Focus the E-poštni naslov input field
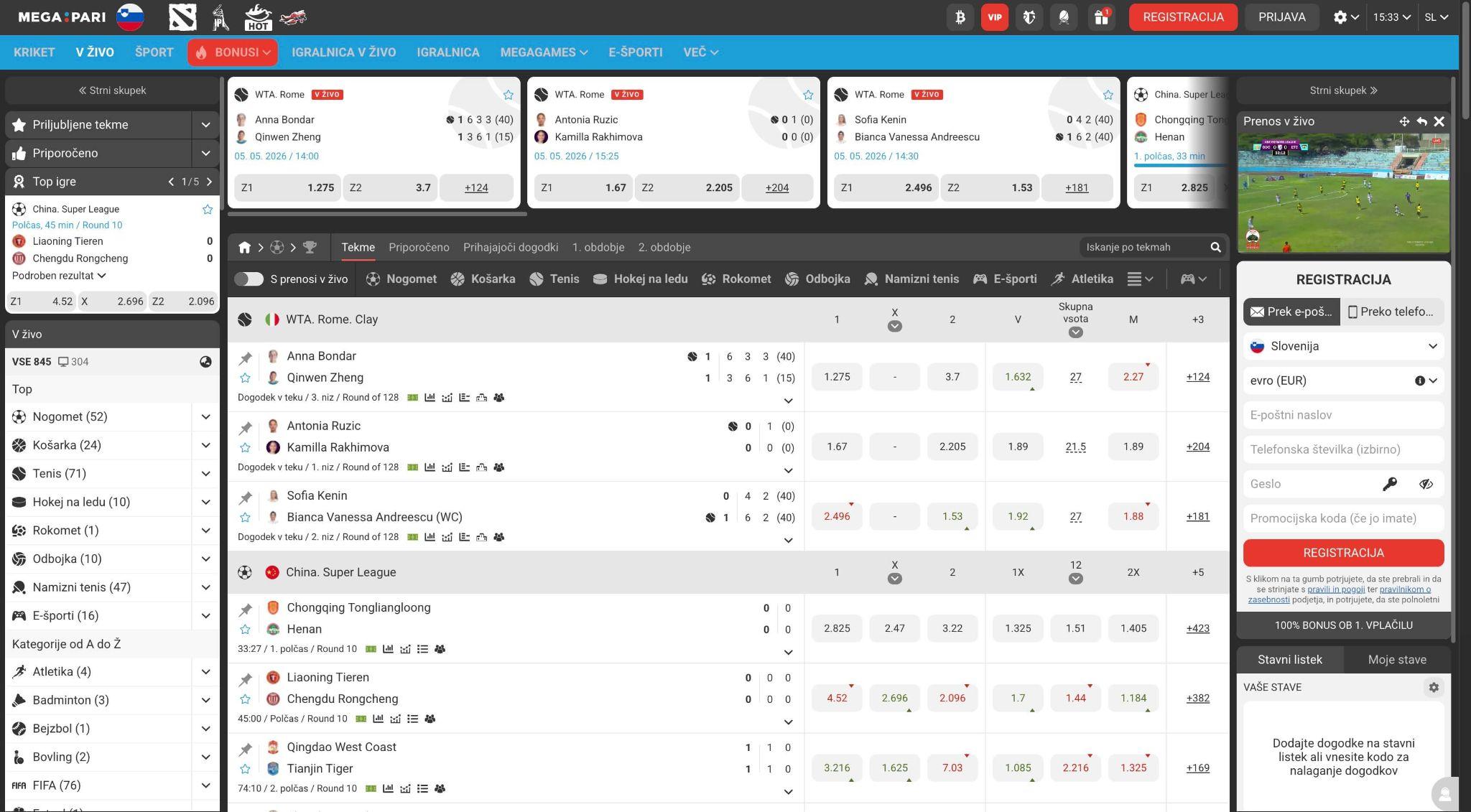This screenshot has width=1471, height=812. click(1343, 415)
